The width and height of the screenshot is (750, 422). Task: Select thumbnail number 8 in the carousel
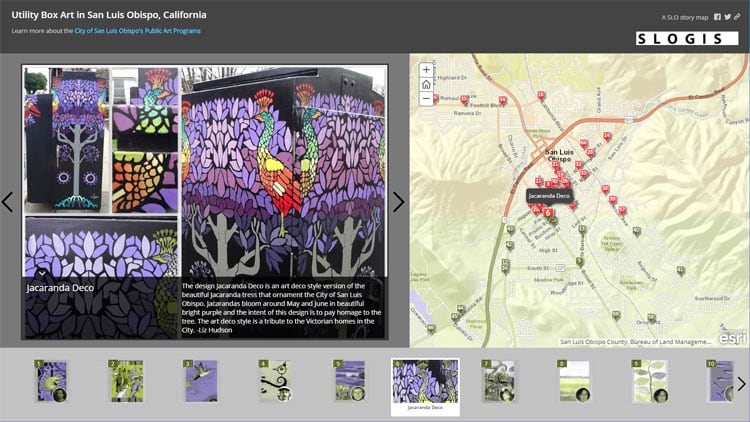pyautogui.click(x=574, y=381)
